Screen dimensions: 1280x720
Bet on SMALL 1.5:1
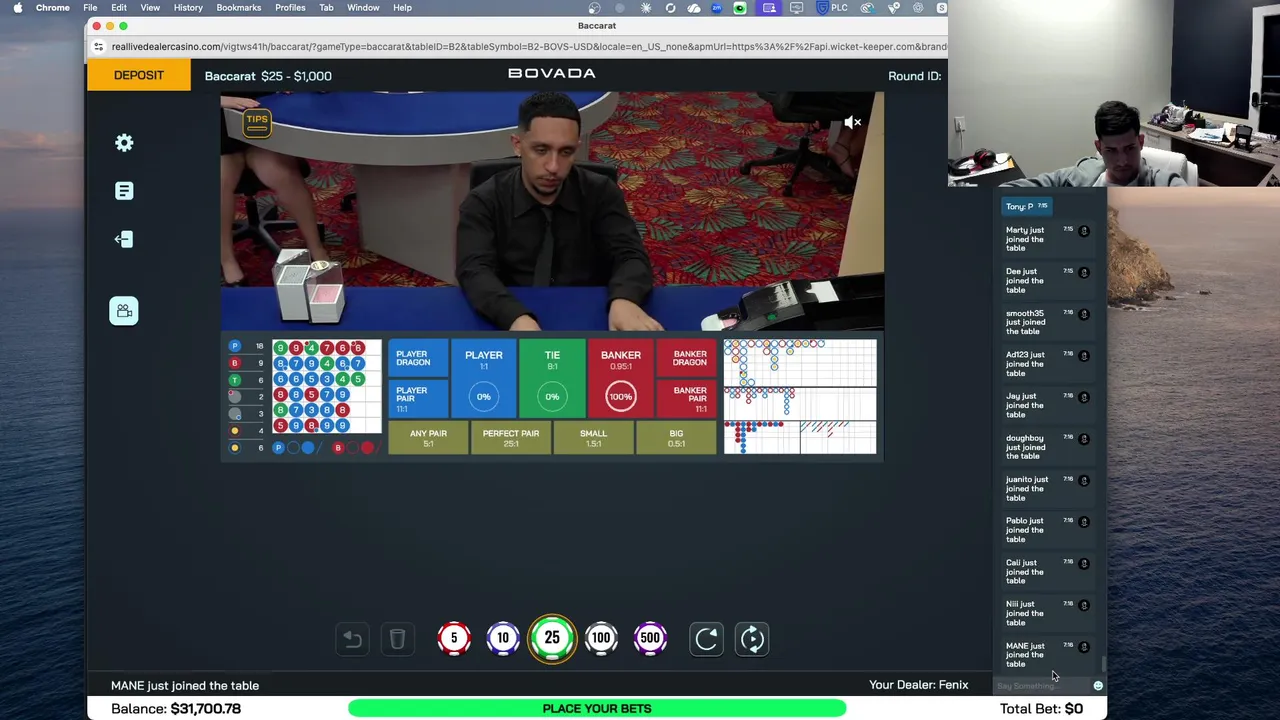click(x=593, y=438)
